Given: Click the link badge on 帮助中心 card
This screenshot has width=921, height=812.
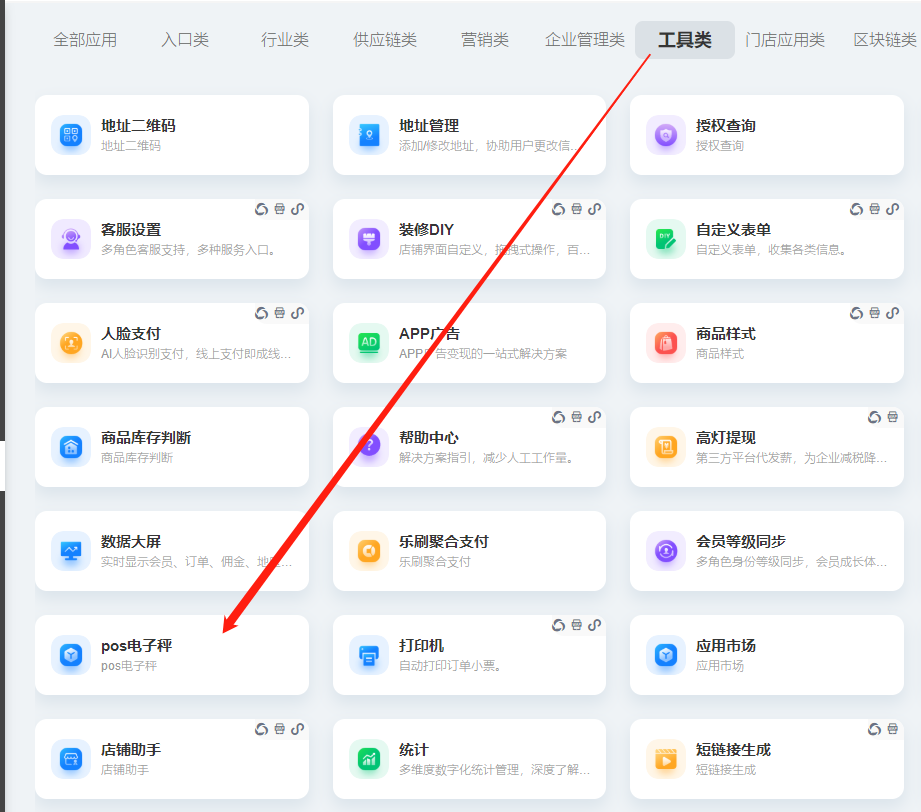Looking at the screenshot, I should (595, 417).
